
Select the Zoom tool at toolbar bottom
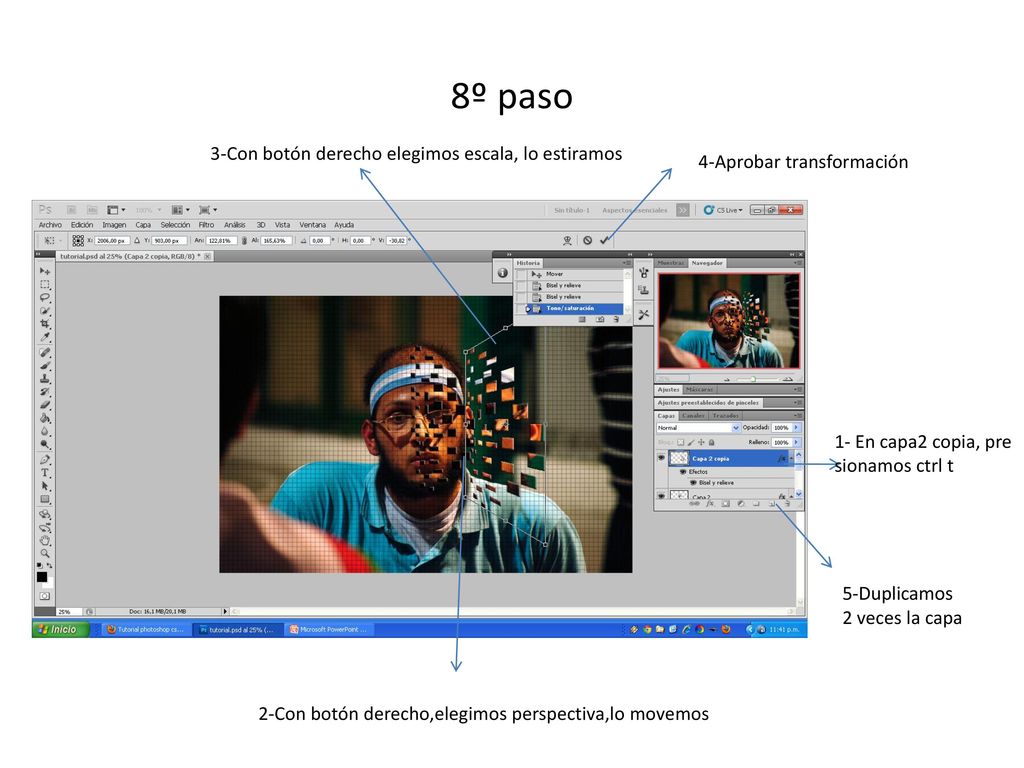(x=44, y=554)
